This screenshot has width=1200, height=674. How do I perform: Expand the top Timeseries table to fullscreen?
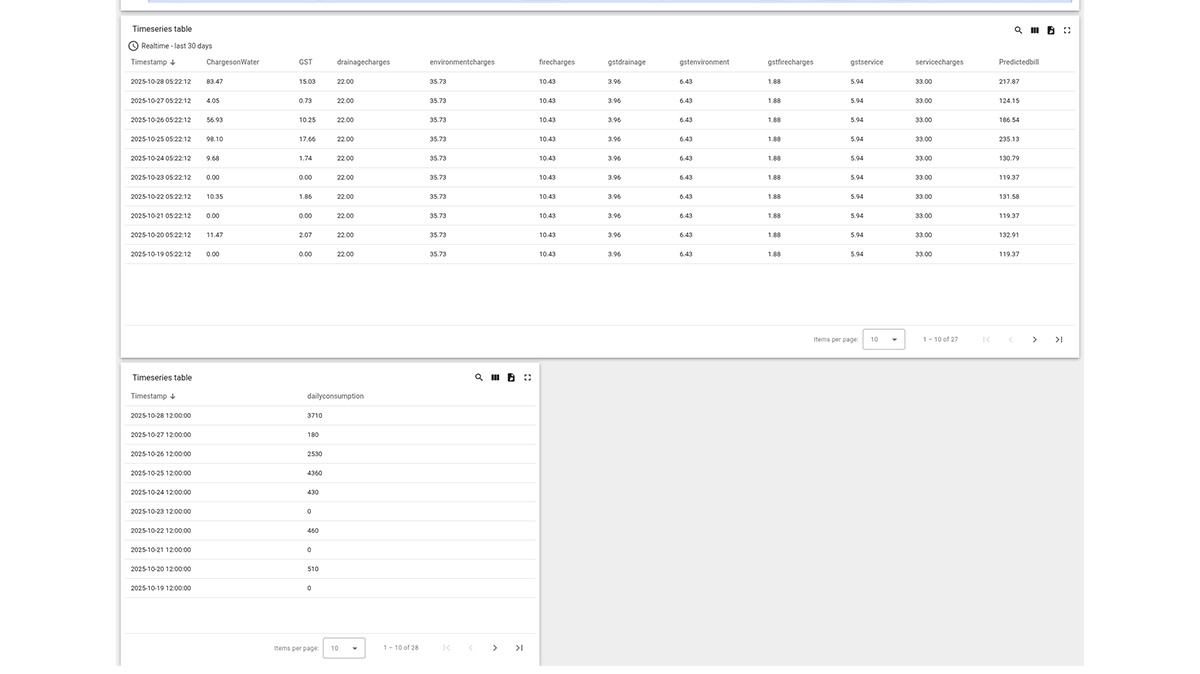click(1066, 28)
